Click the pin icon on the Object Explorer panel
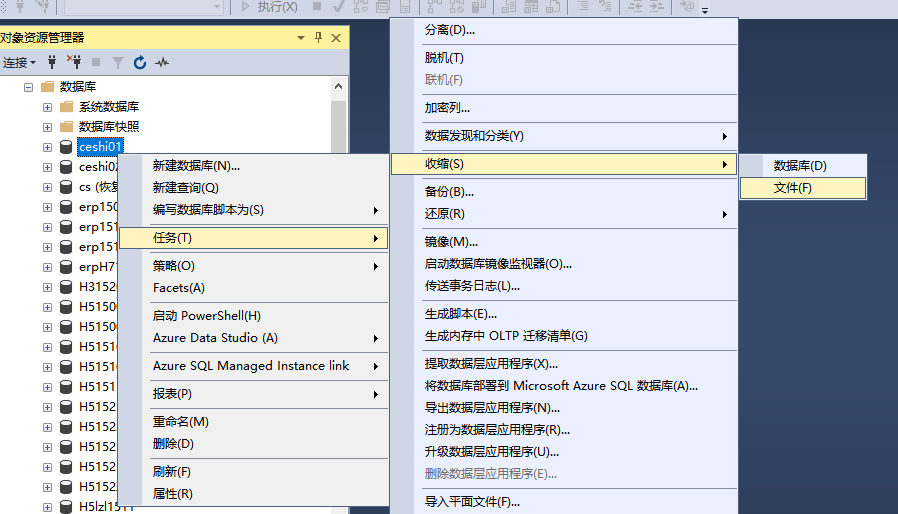This screenshot has height=514, width=898. click(318, 38)
